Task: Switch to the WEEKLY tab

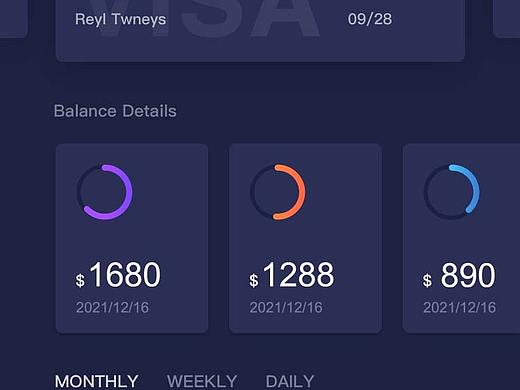Action: coord(202,381)
